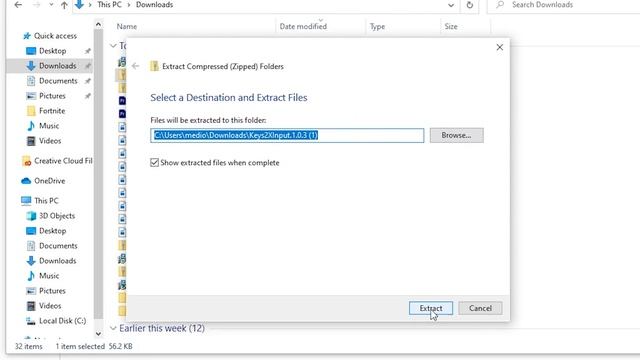
Task: Click the Creative Cloud Files icon
Action: point(27,161)
